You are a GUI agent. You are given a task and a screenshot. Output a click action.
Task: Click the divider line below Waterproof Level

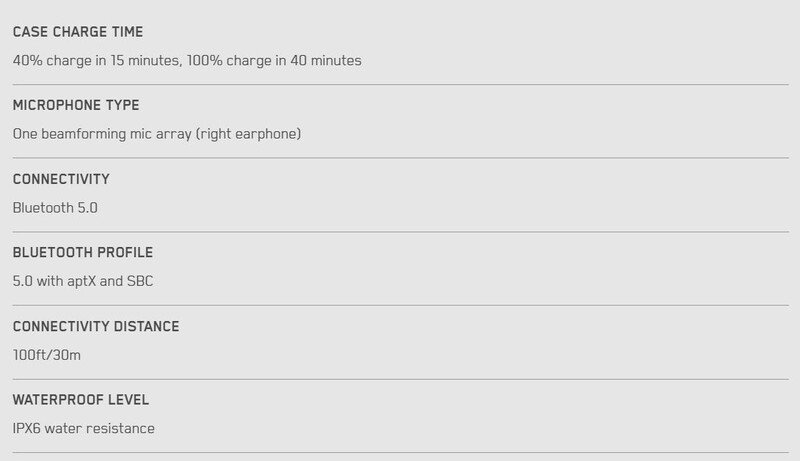pos(401,452)
